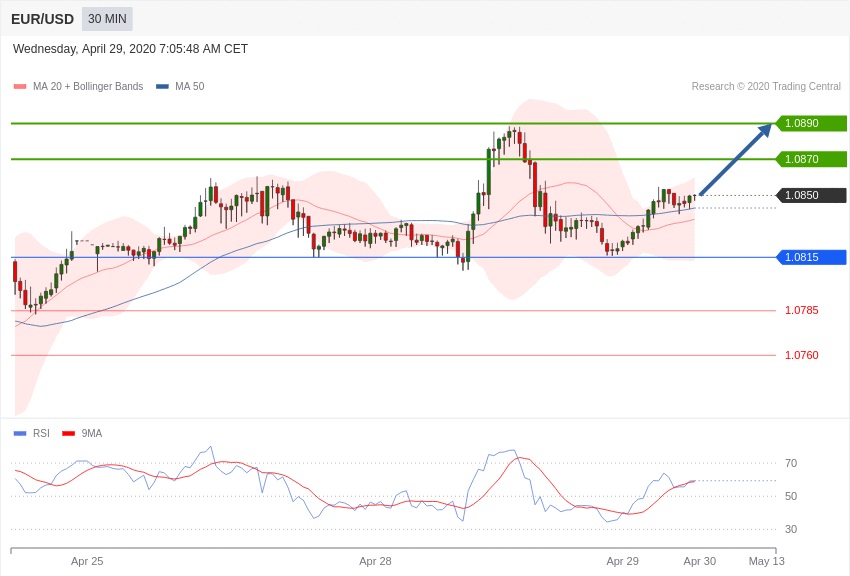Viewport: 850px width, 576px height.
Task: Click the 'MA 20 + Bollinger Bands' legend label
Action: point(88,86)
